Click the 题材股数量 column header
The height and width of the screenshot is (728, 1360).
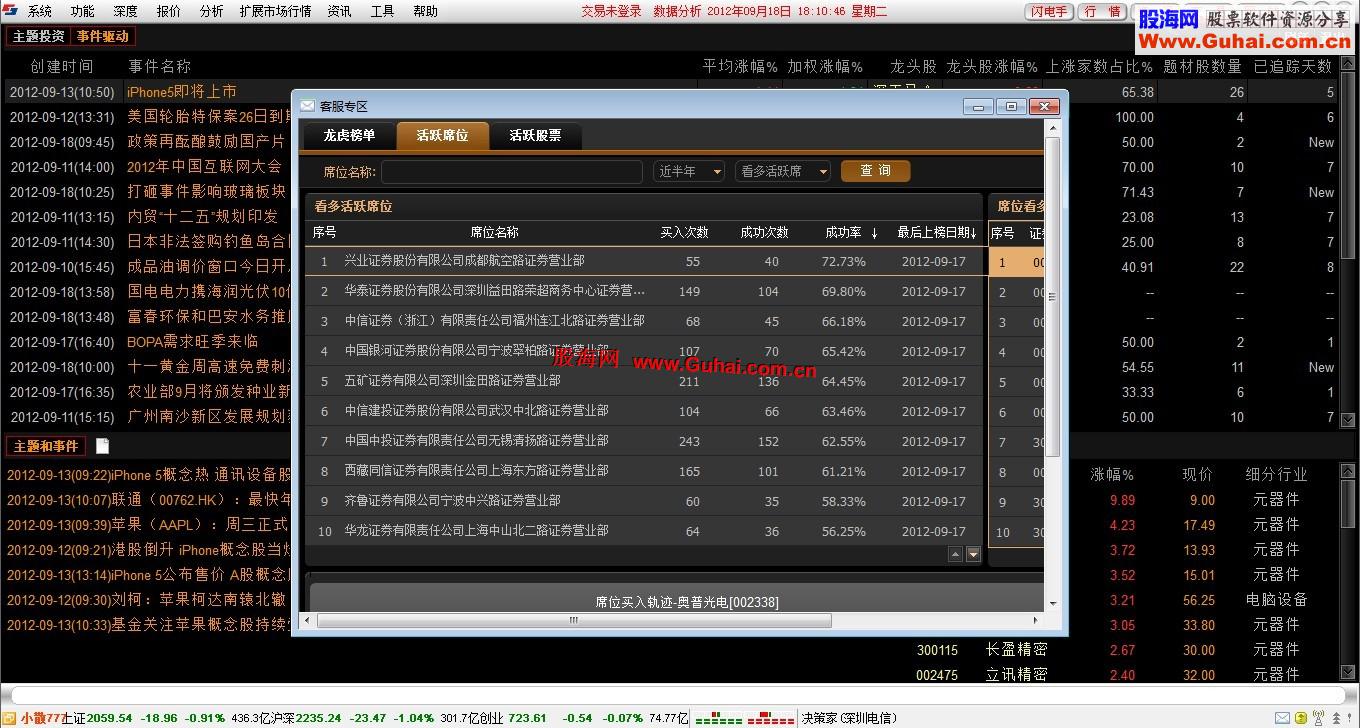[1202, 66]
